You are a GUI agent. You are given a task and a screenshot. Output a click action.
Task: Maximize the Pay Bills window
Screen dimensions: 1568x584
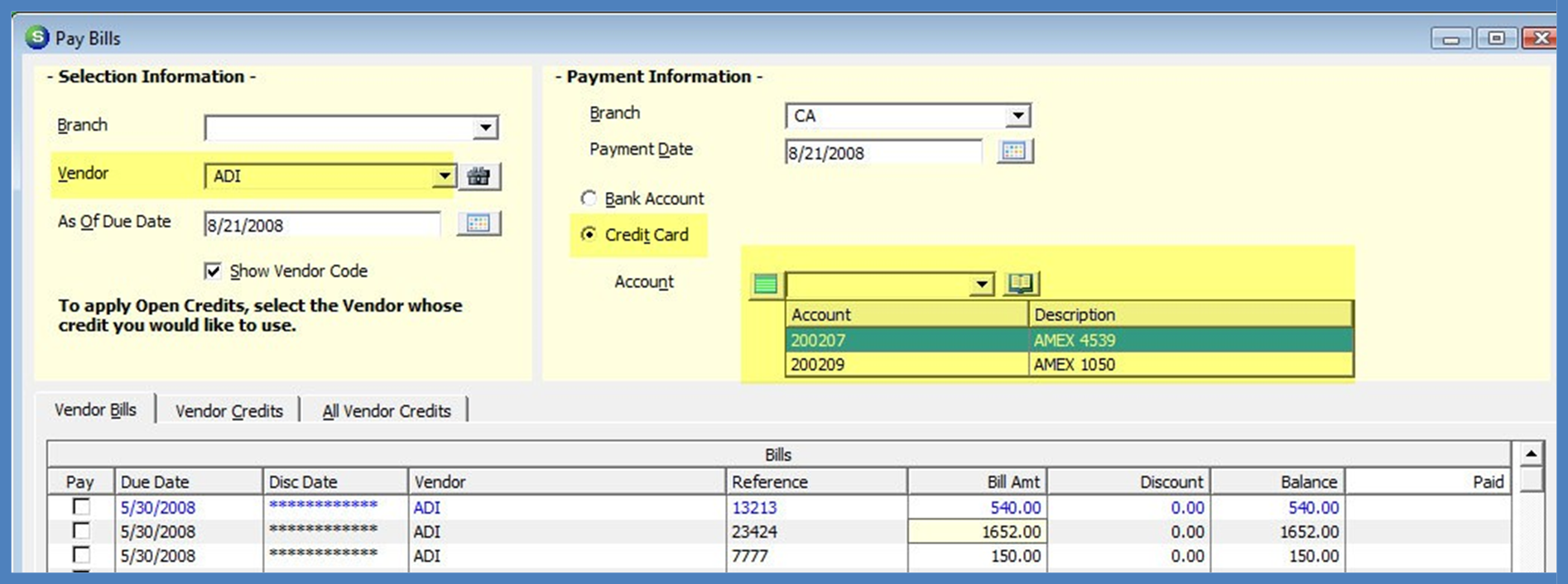(x=1496, y=38)
